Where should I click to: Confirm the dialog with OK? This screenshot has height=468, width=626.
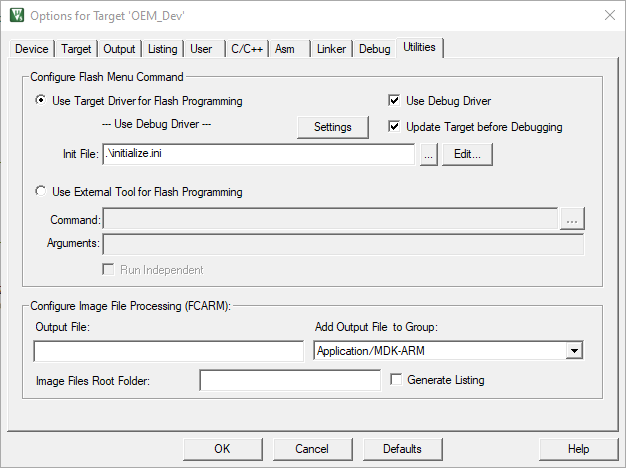[222, 449]
